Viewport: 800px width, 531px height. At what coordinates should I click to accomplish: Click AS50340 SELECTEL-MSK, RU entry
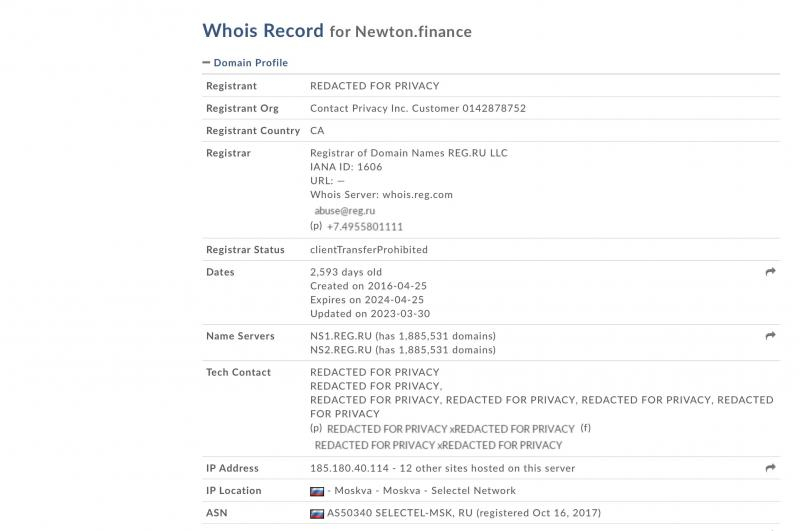464,513
